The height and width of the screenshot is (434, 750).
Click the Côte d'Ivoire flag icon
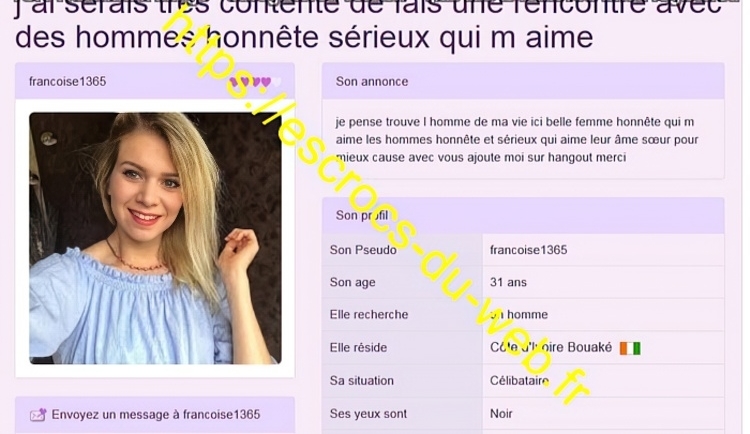point(630,348)
